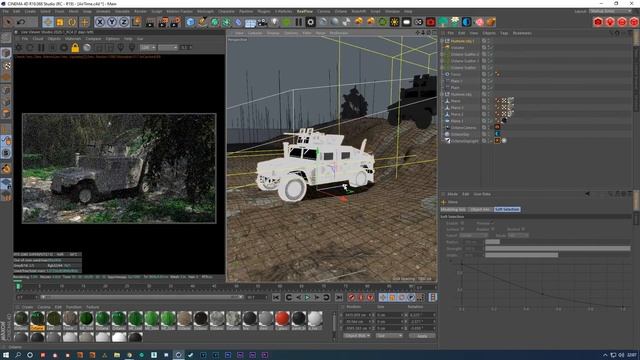Open the Object Manager Tags menu

tap(504, 33)
